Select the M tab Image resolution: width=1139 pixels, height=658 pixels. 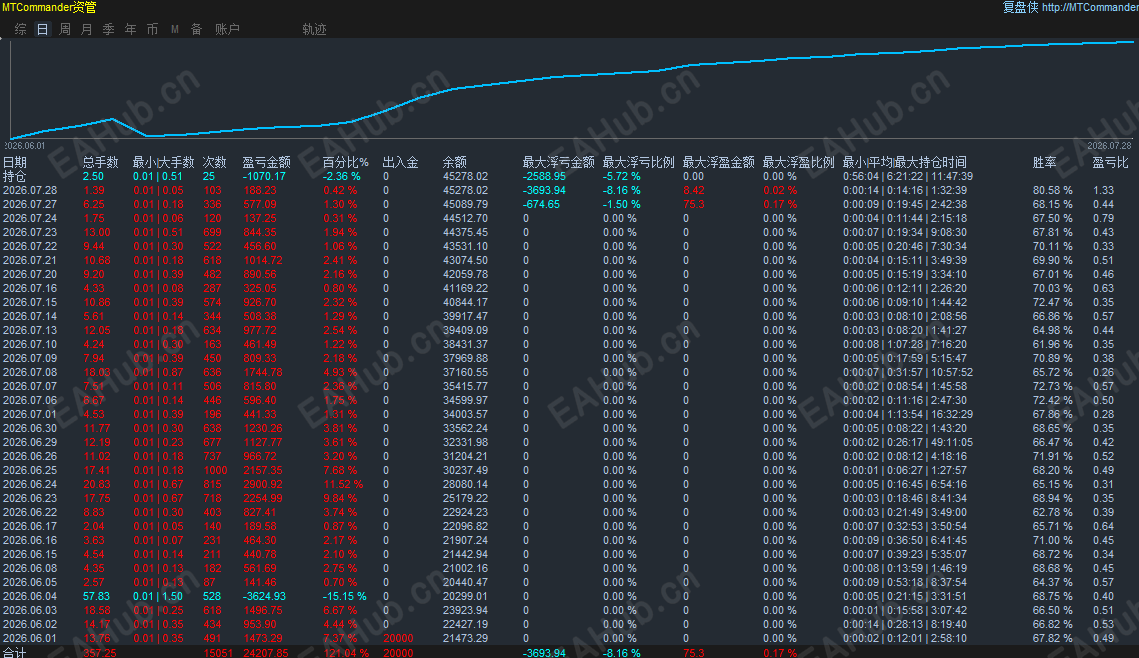(174, 29)
